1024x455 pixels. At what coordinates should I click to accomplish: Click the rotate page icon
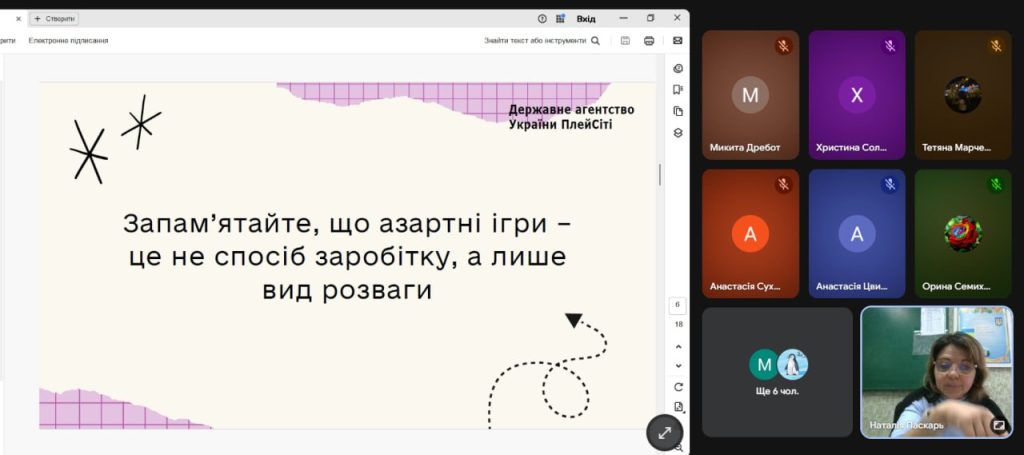pos(678,387)
